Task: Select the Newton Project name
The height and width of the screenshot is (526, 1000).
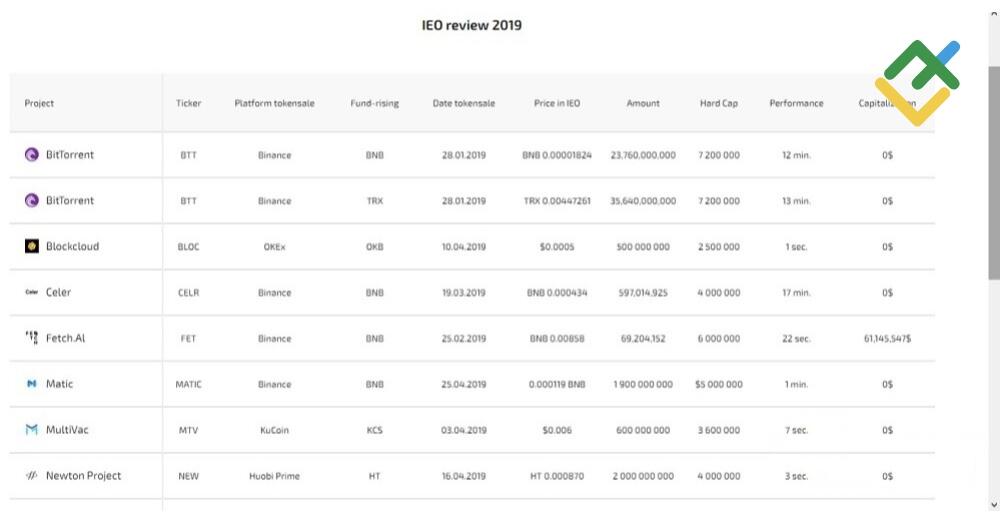Action: coord(83,476)
